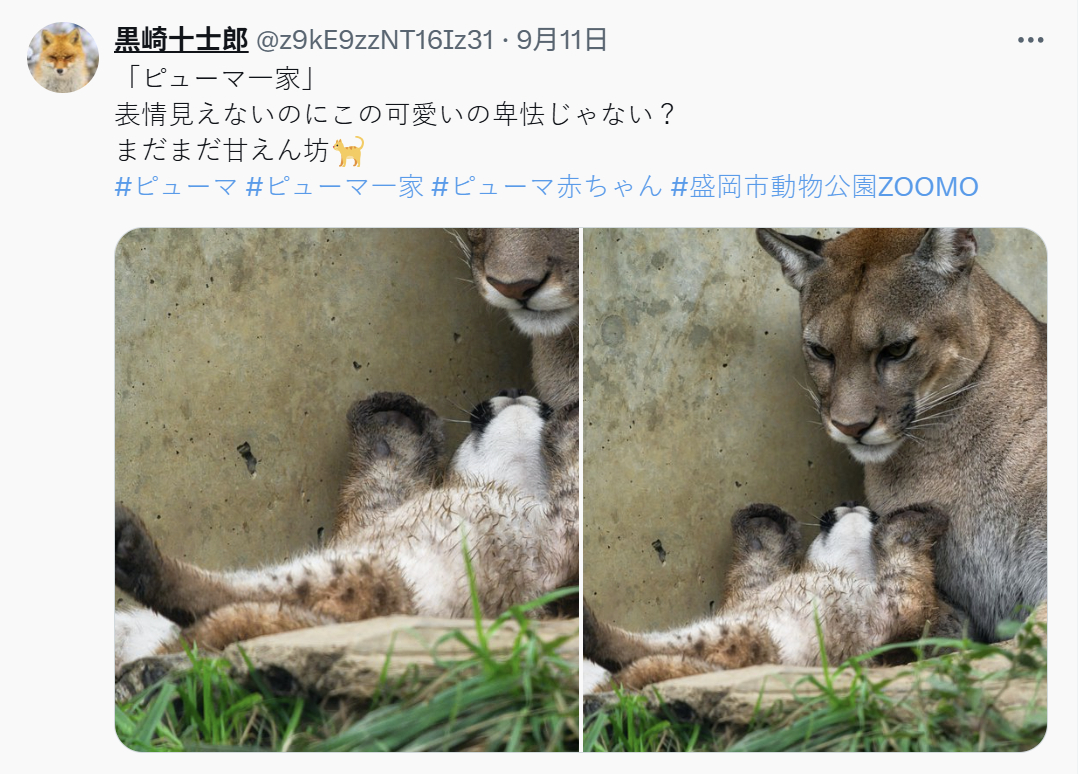Open the 黒崎十士郎 display name link
Screen dimensions: 1084x774
pos(181,40)
